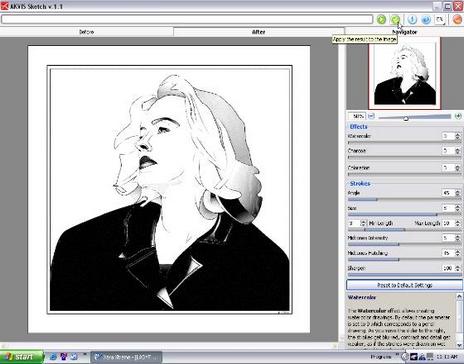
Task: Open the preferences icon in the toolbar
Action: point(440,20)
